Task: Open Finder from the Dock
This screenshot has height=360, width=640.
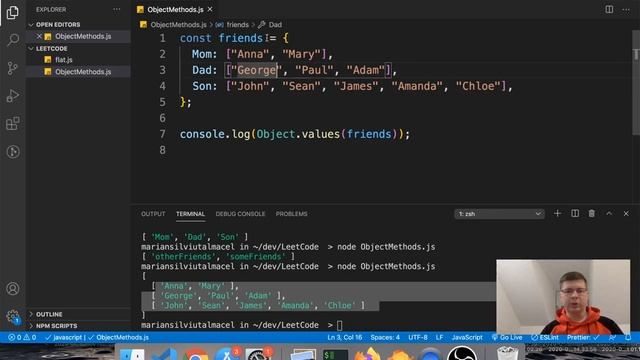Action: tap(132, 354)
